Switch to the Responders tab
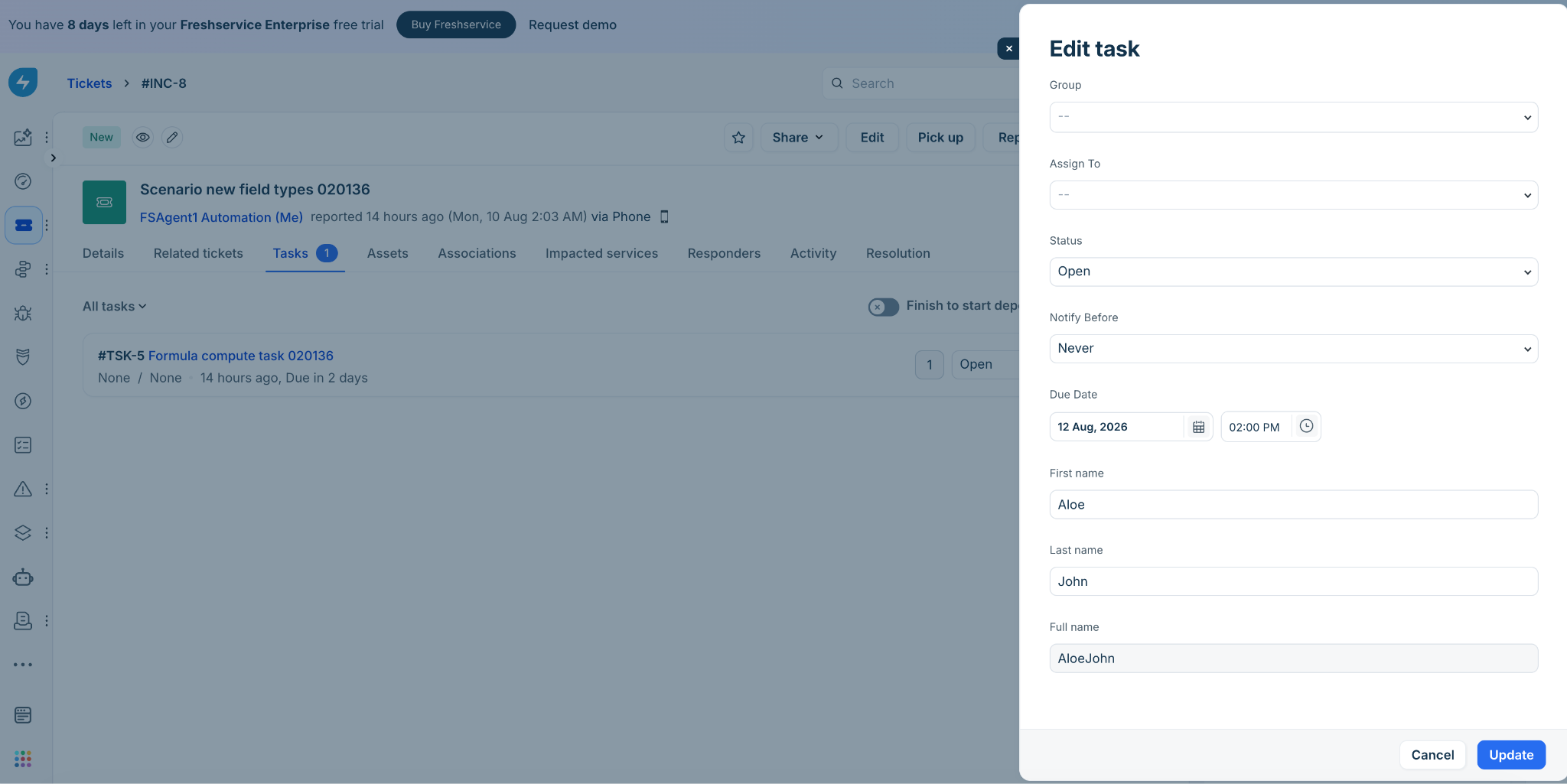 tap(724, 253)
